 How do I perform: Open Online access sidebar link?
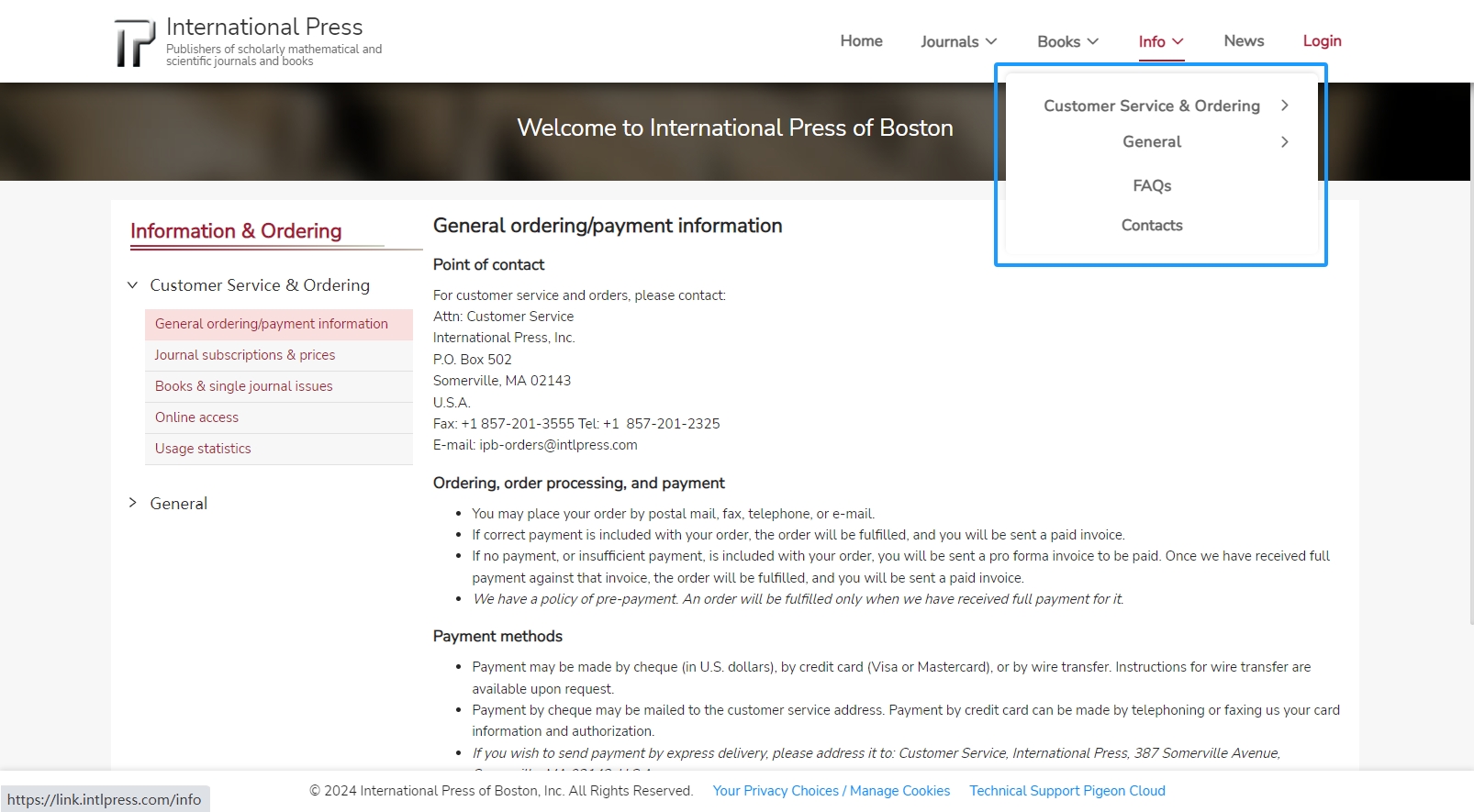[279, 417]
